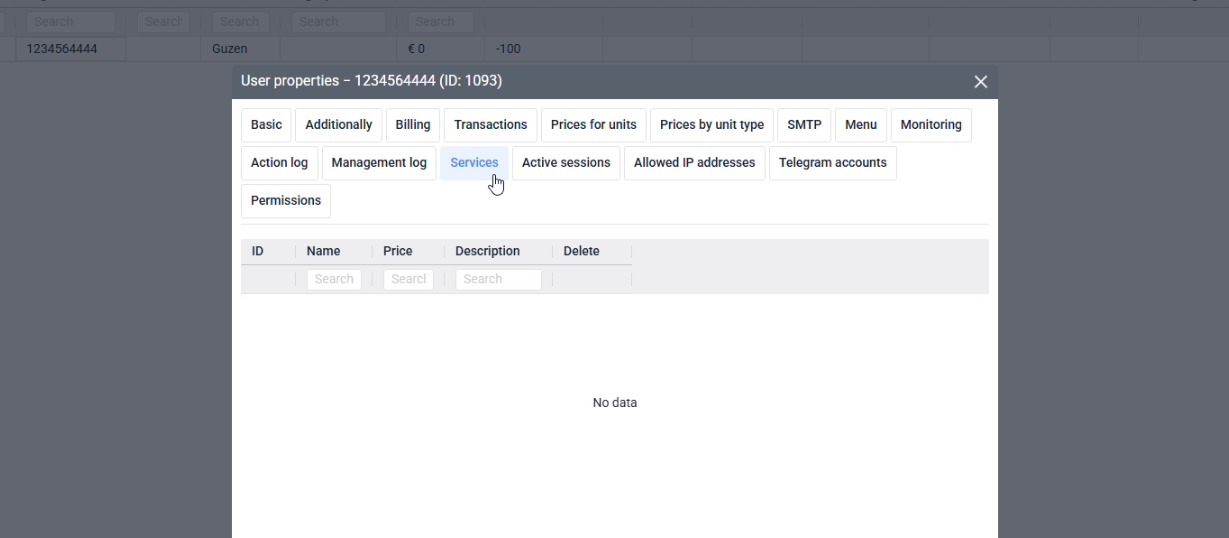The height and width of the screenshot is (538, 1229).
Task: Focus the Price search field
Action: [x=408, y=279]
